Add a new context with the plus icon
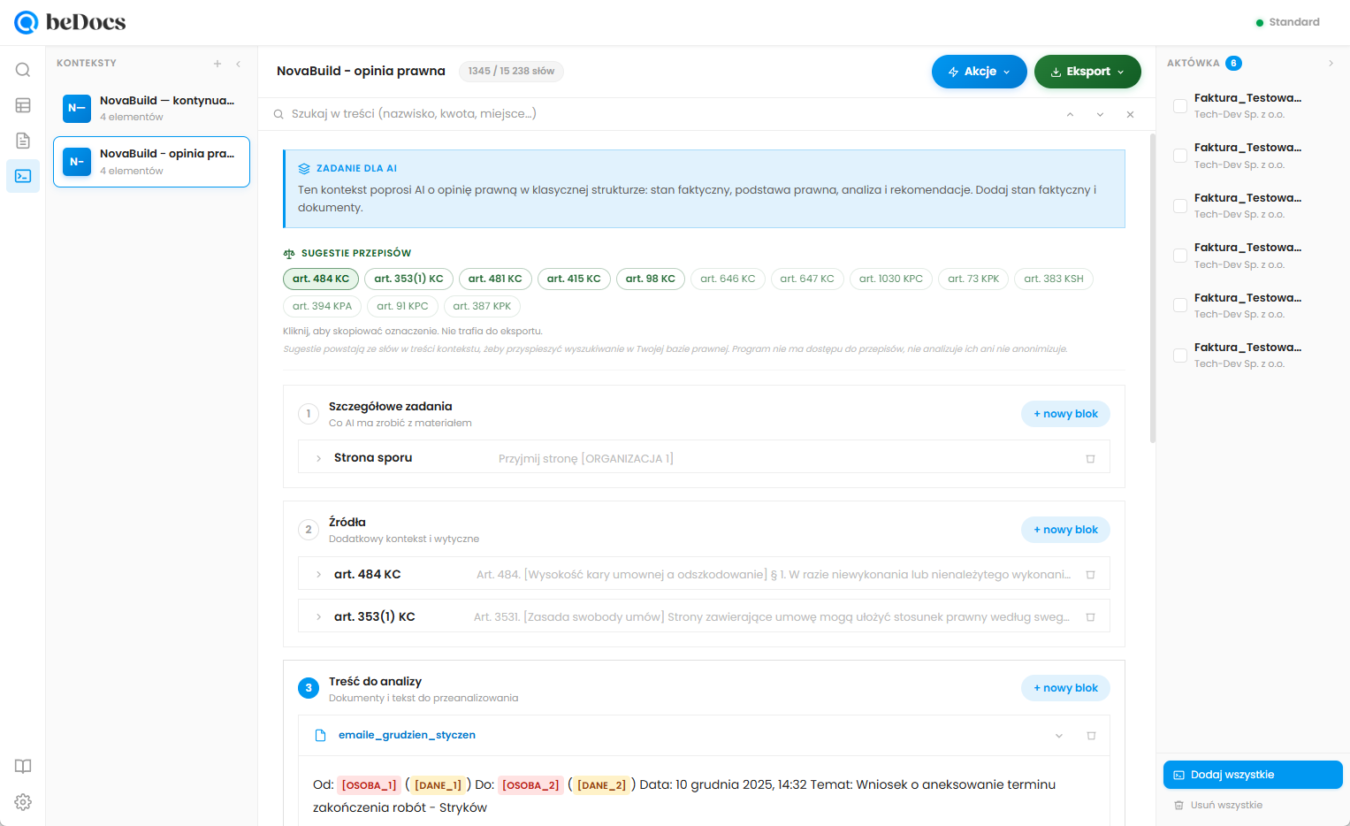 click(217, 63)
